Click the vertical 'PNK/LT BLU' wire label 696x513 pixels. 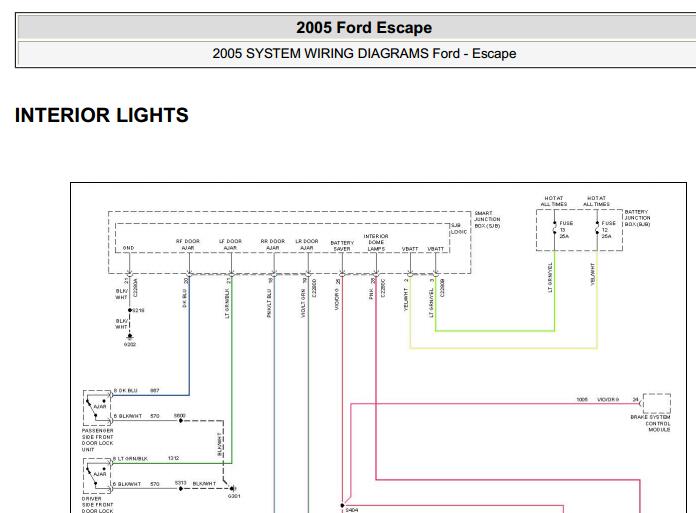pos(269,303)
